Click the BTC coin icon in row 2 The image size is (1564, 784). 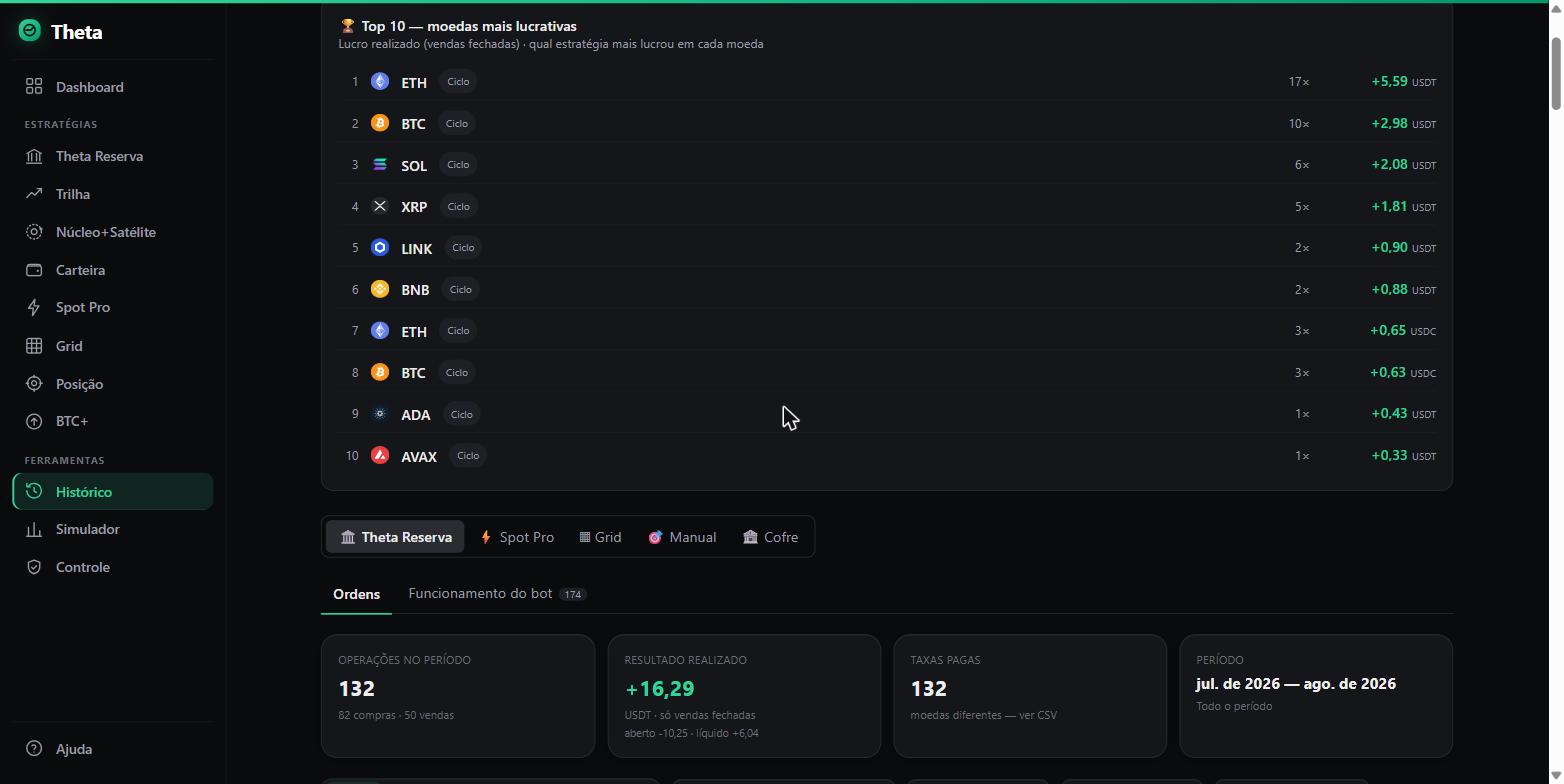click(380, 123)
